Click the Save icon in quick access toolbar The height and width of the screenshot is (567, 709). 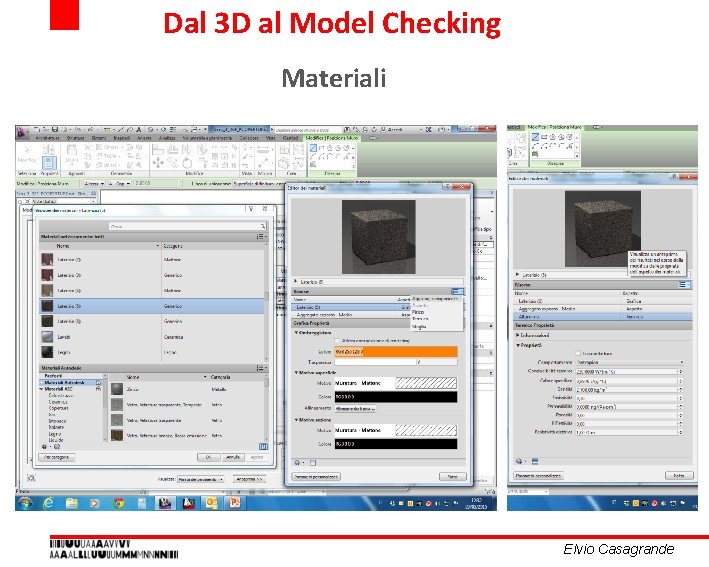[55, 130]
